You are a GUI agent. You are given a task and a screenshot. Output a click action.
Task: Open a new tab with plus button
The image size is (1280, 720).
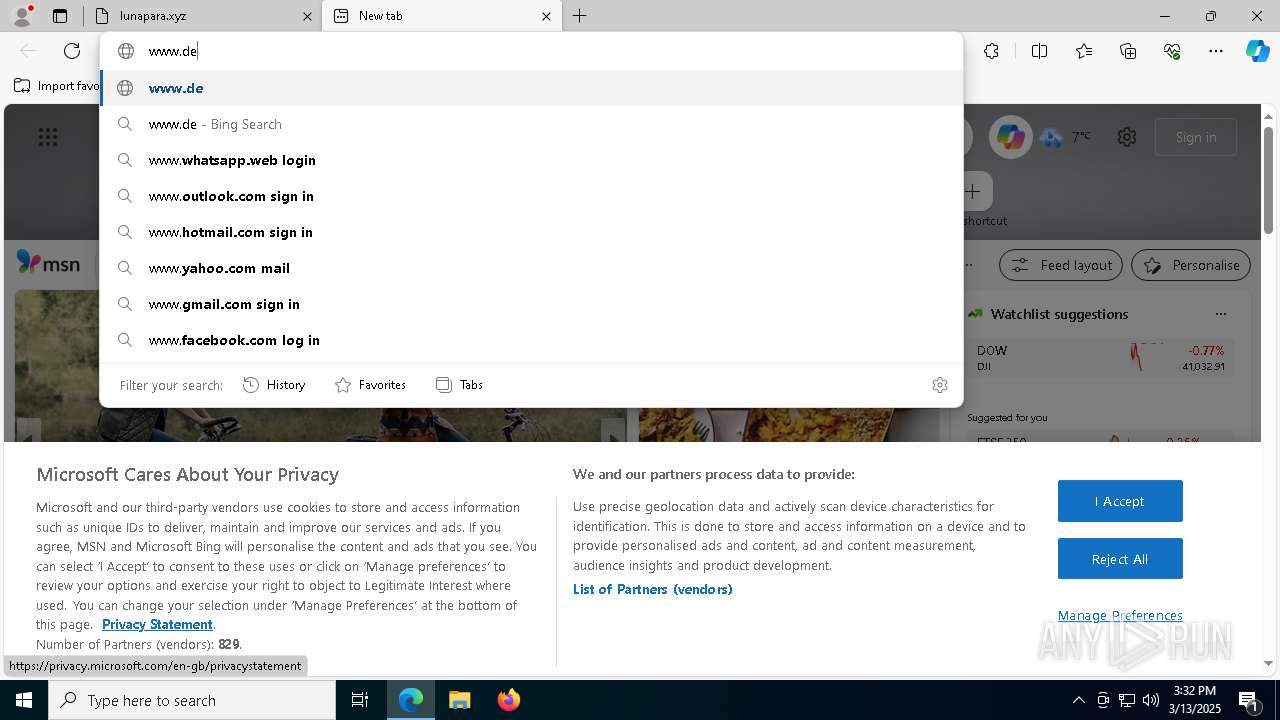tap(579, 16)
